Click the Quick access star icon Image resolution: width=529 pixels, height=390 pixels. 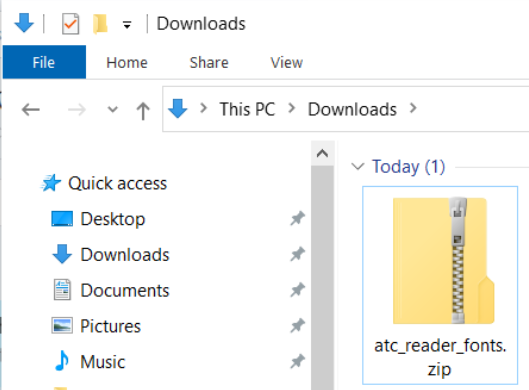point(51,183)
